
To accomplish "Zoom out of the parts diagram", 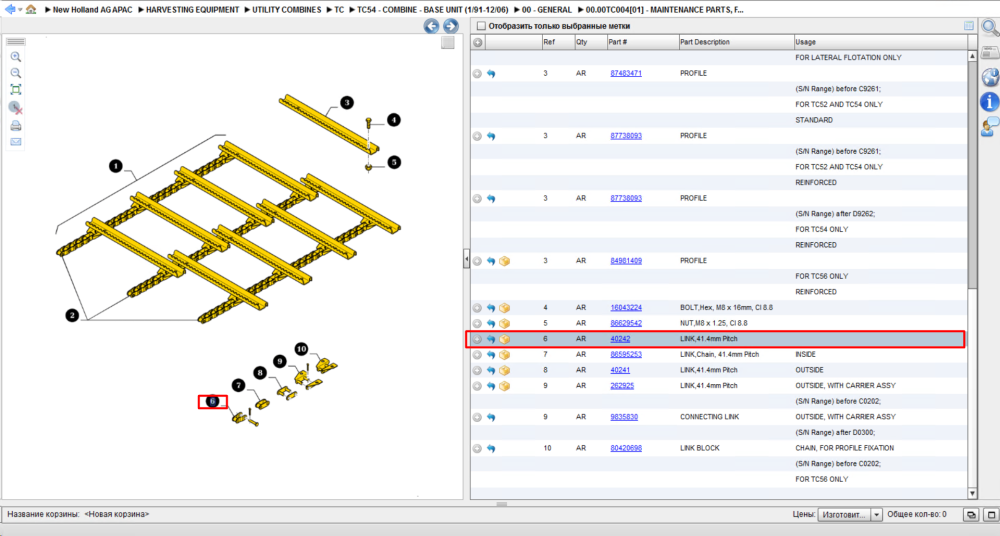I will (x=16, y=73).
